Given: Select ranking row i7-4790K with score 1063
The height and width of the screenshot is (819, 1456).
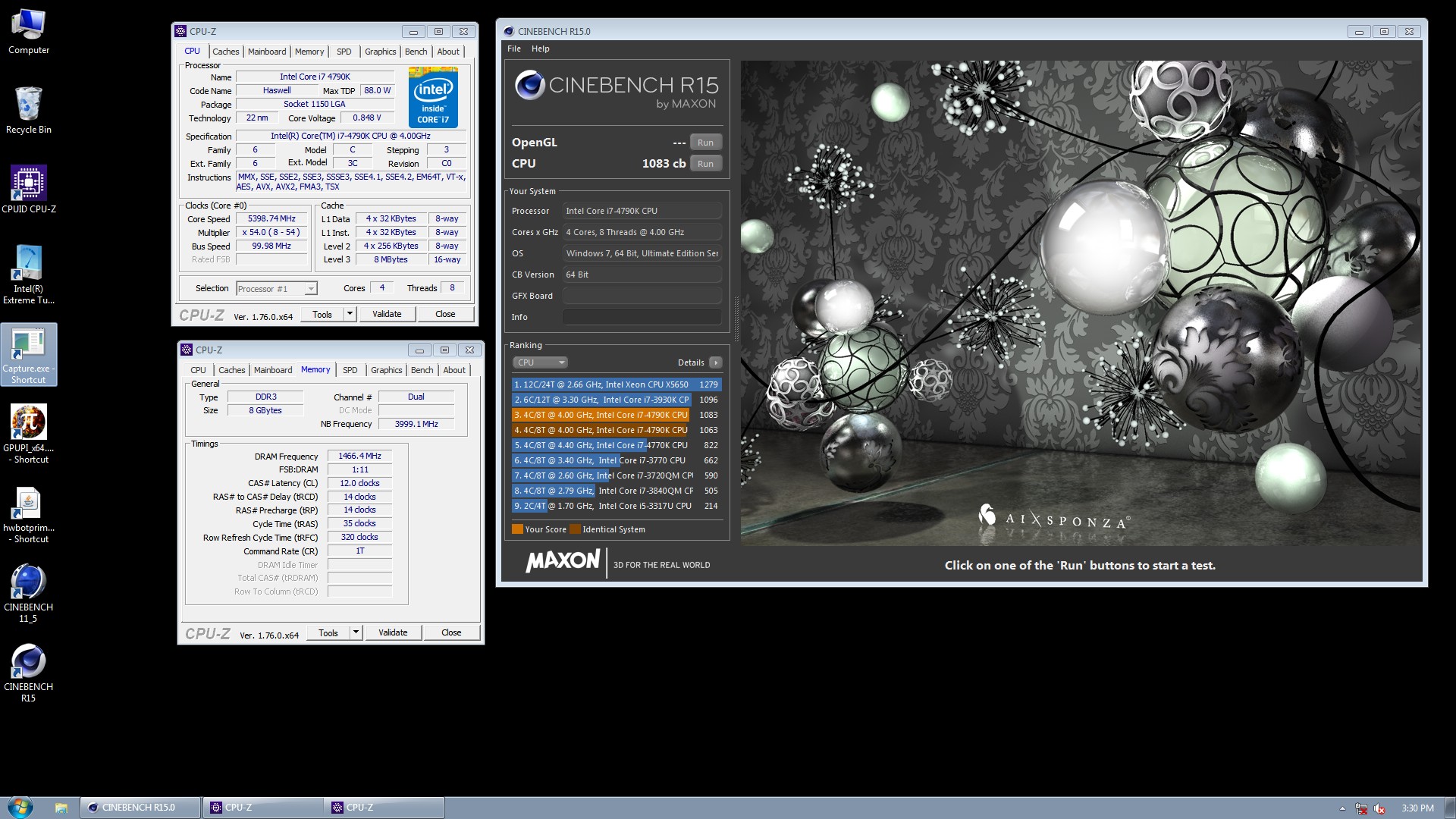Looking at the screenshot, I should point(616,430).
